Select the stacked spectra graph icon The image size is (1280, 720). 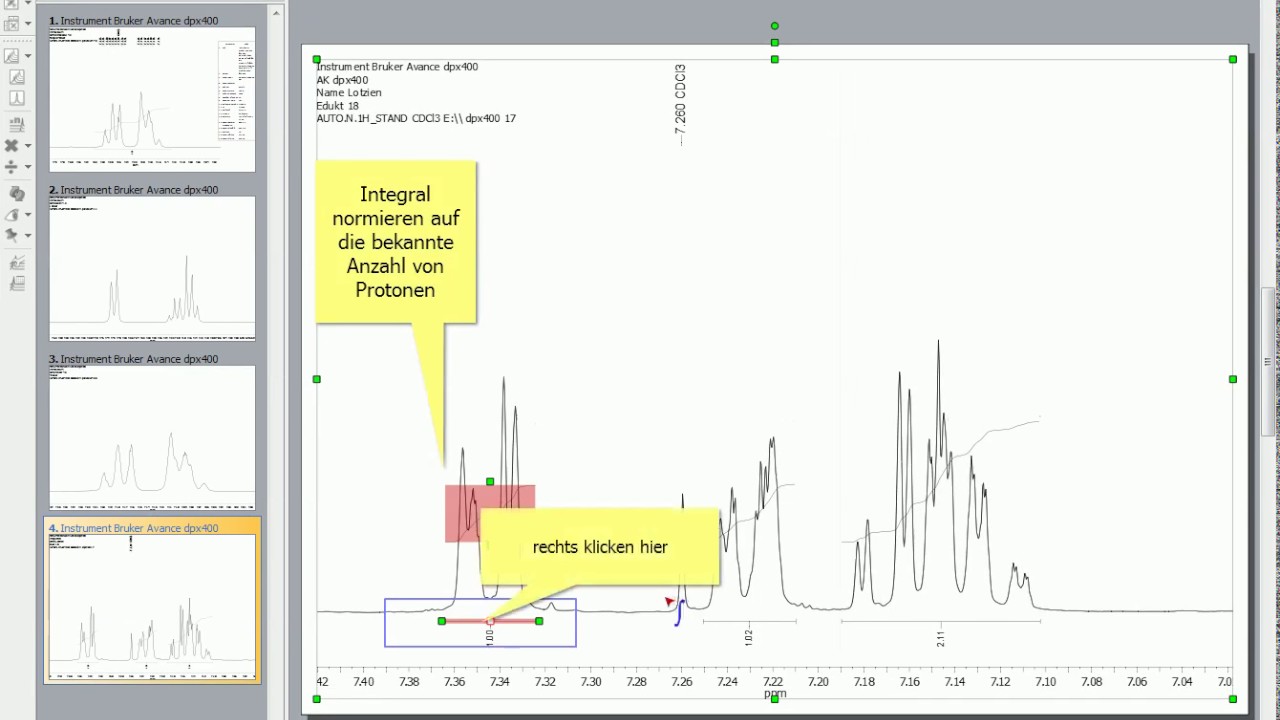click(16, 263)
